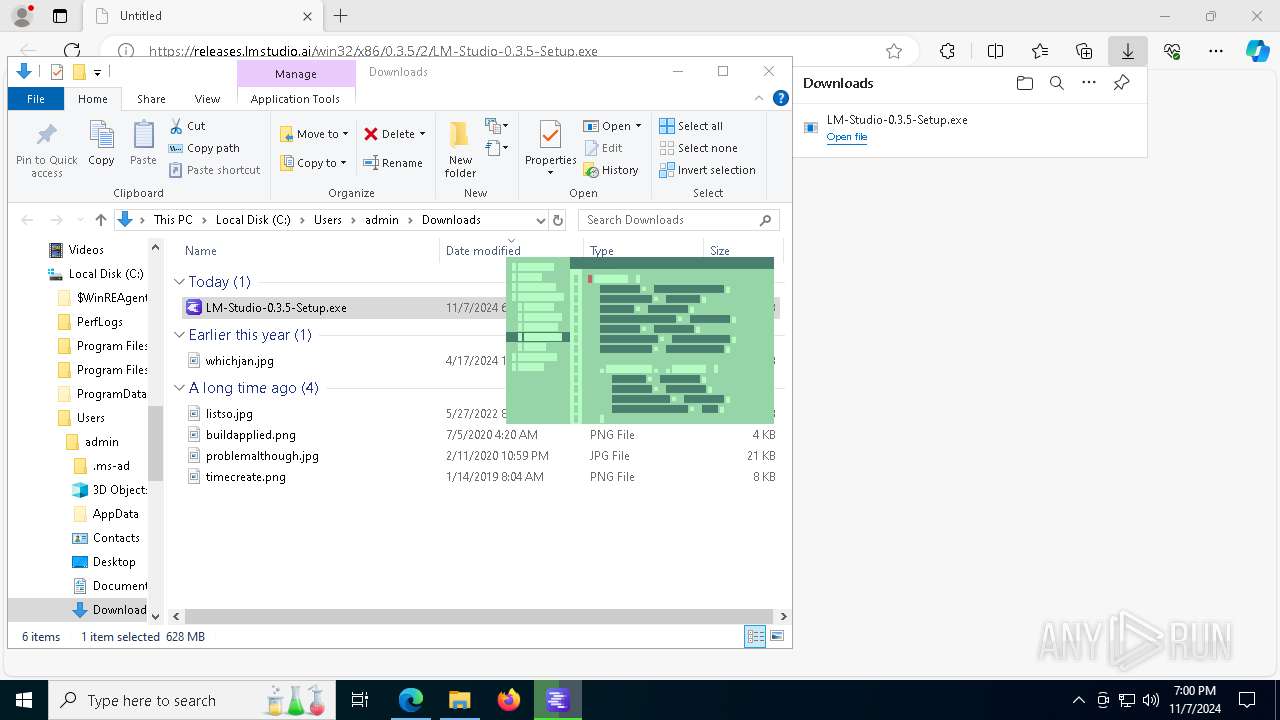Select the Manage contextual tab

tap(296, 74)
